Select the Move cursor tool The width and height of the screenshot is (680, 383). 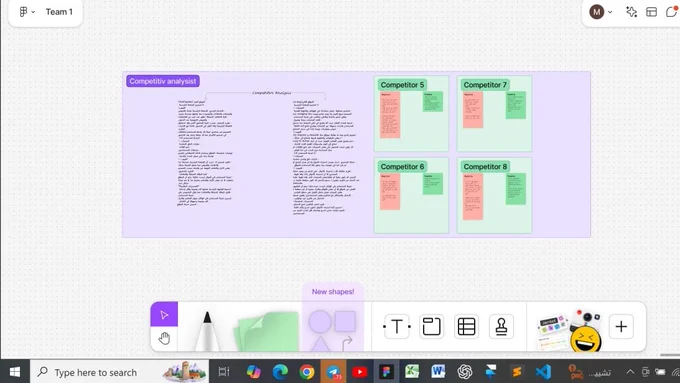tap(164, 314)
